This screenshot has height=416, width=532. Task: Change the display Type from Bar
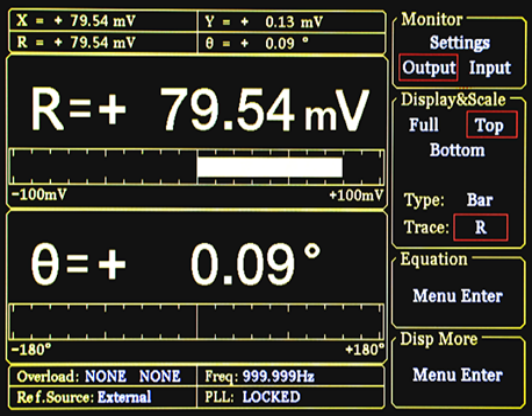(480, 200)
